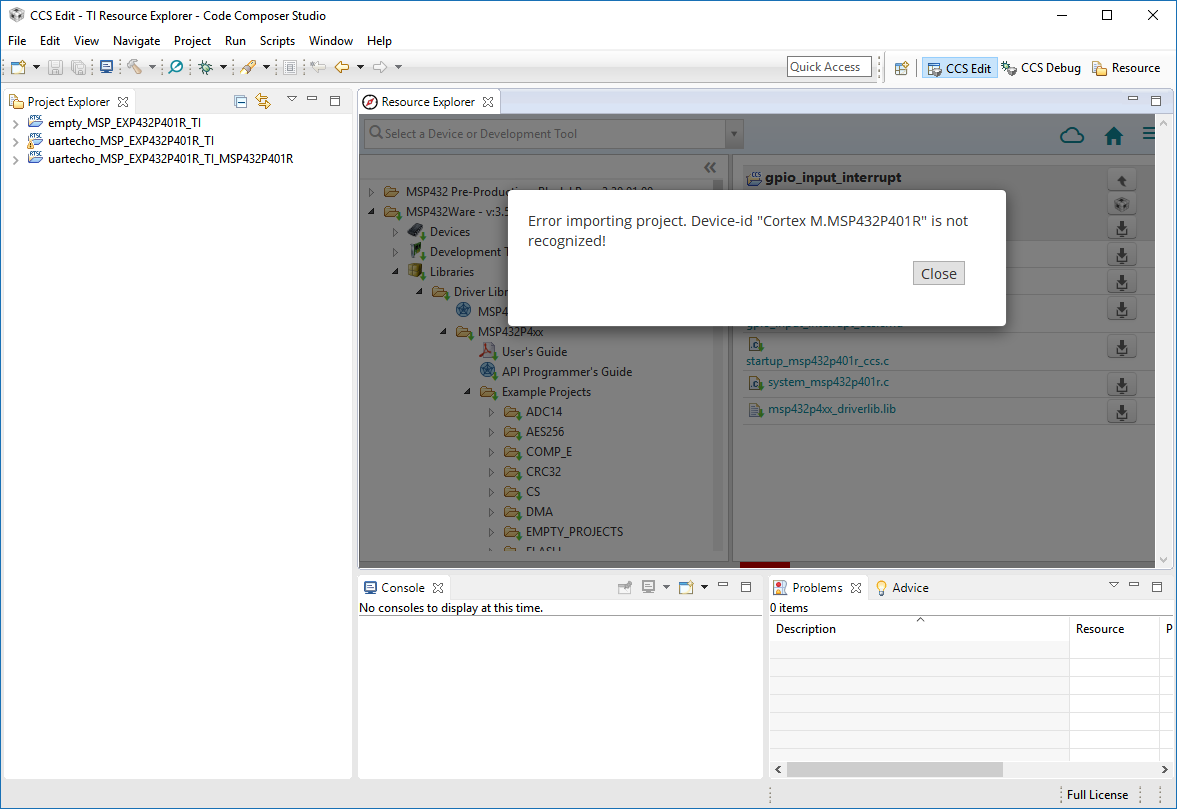
Task: Open the Project menu
Action: pos(192,41)
